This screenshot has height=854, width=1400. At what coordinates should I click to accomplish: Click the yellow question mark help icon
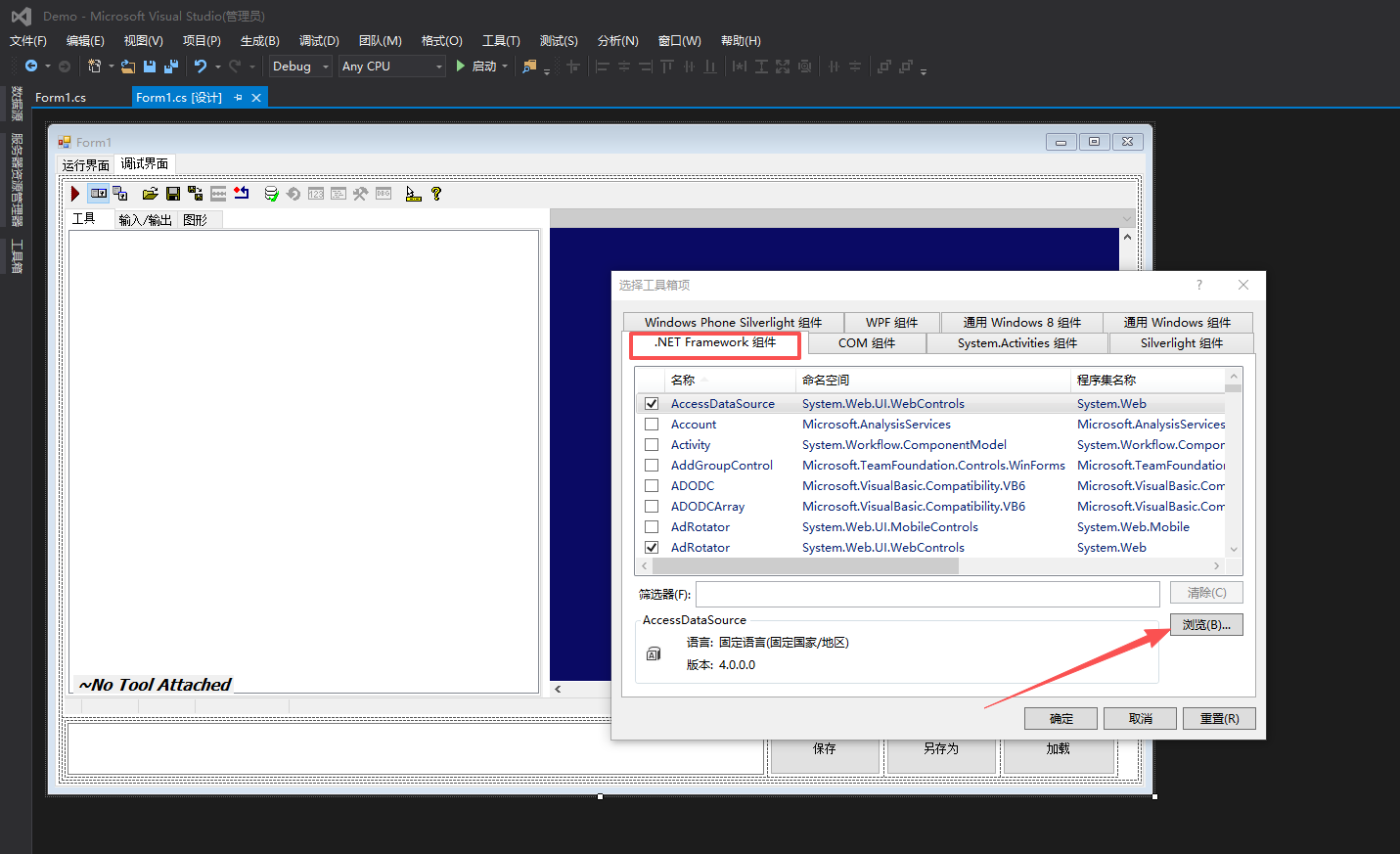(436, 194)
